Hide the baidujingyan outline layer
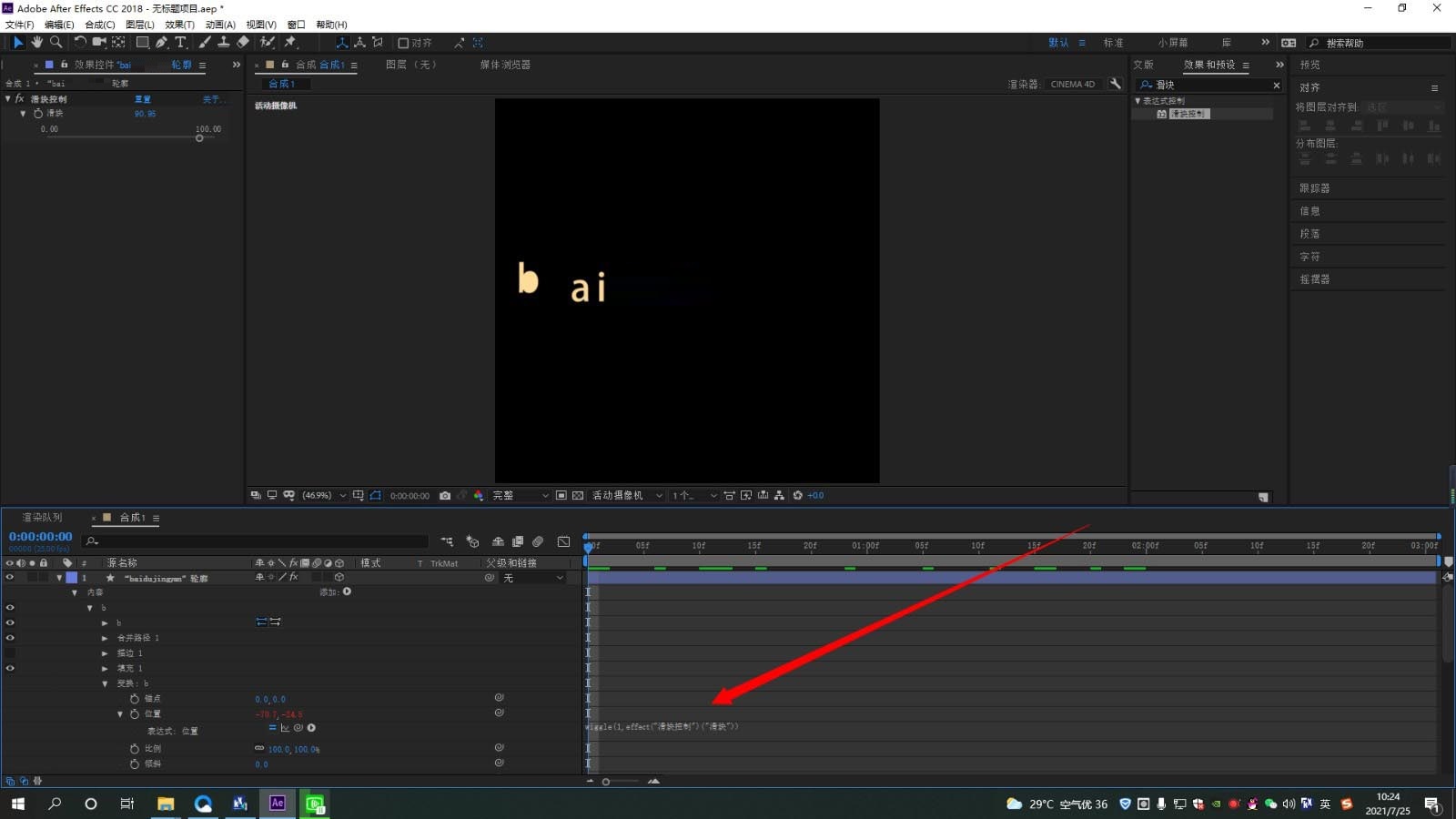This screenshot has width=1456, height=819. click(x=10, y=578)
